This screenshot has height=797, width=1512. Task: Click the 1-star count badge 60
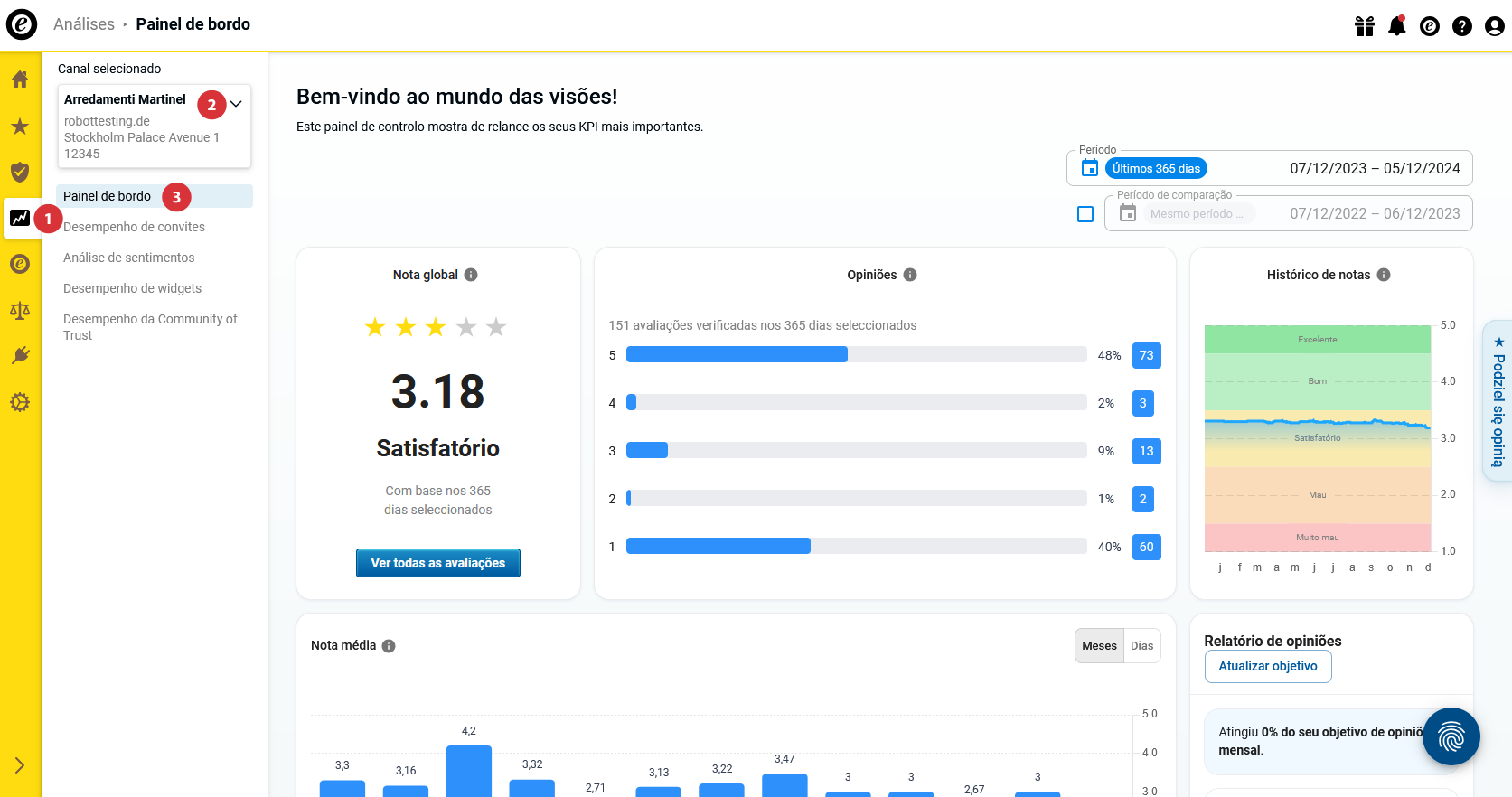[1147, 547]
